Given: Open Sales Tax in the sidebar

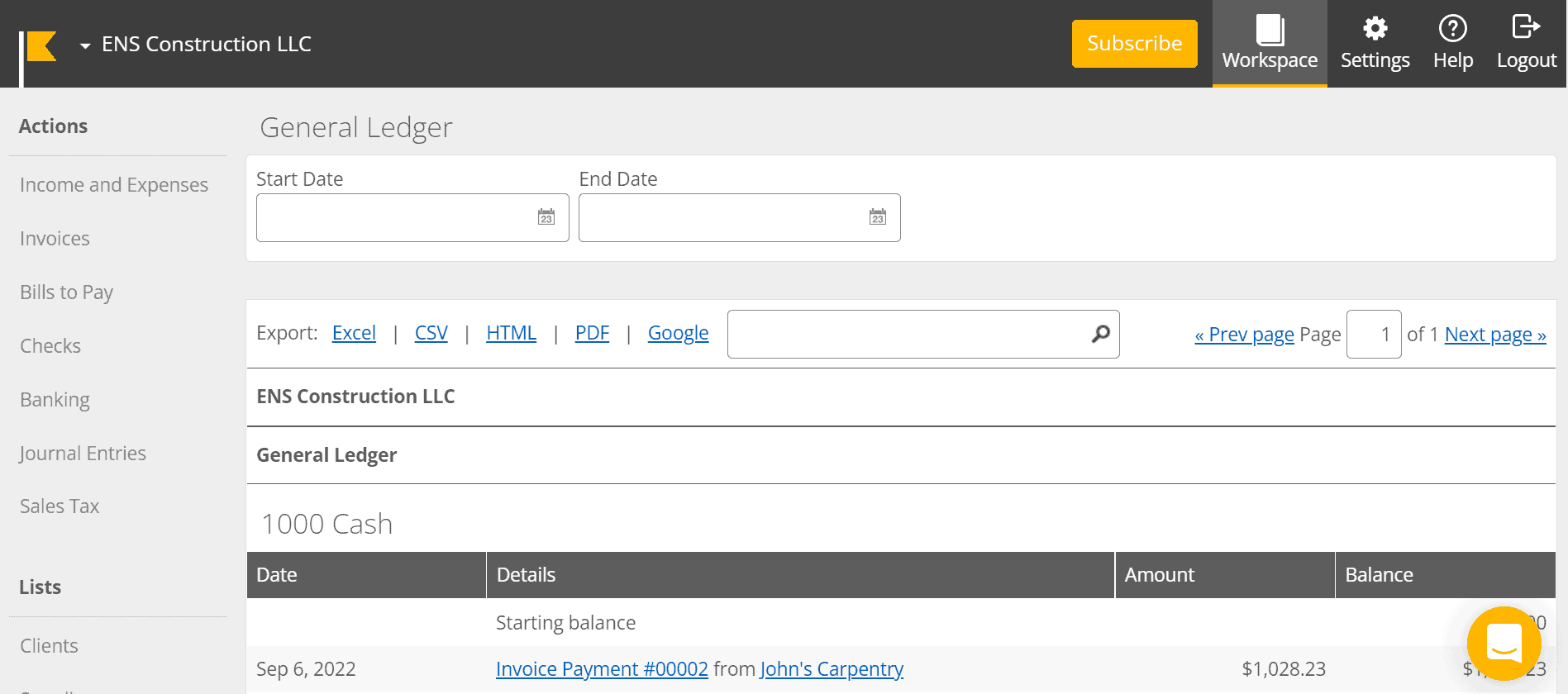Looking at the screenshot, I should [60, 506].
